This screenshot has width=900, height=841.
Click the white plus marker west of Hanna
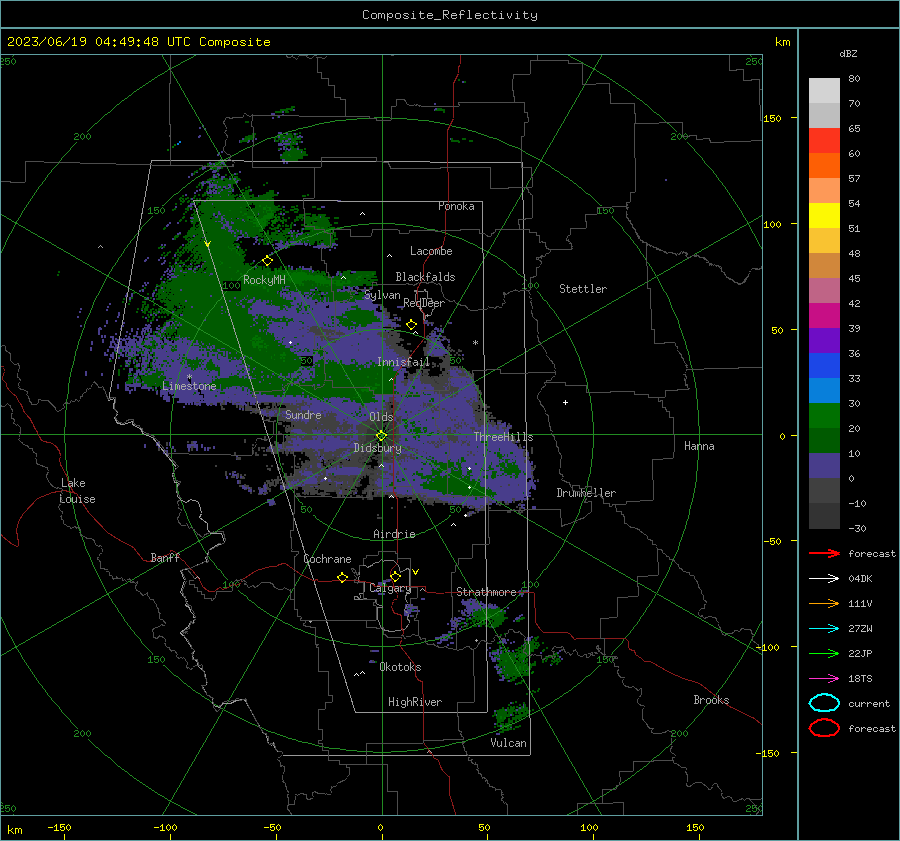565,402
